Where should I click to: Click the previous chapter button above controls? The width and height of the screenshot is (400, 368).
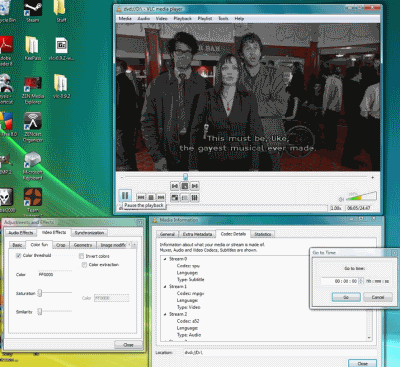point(175,186)
